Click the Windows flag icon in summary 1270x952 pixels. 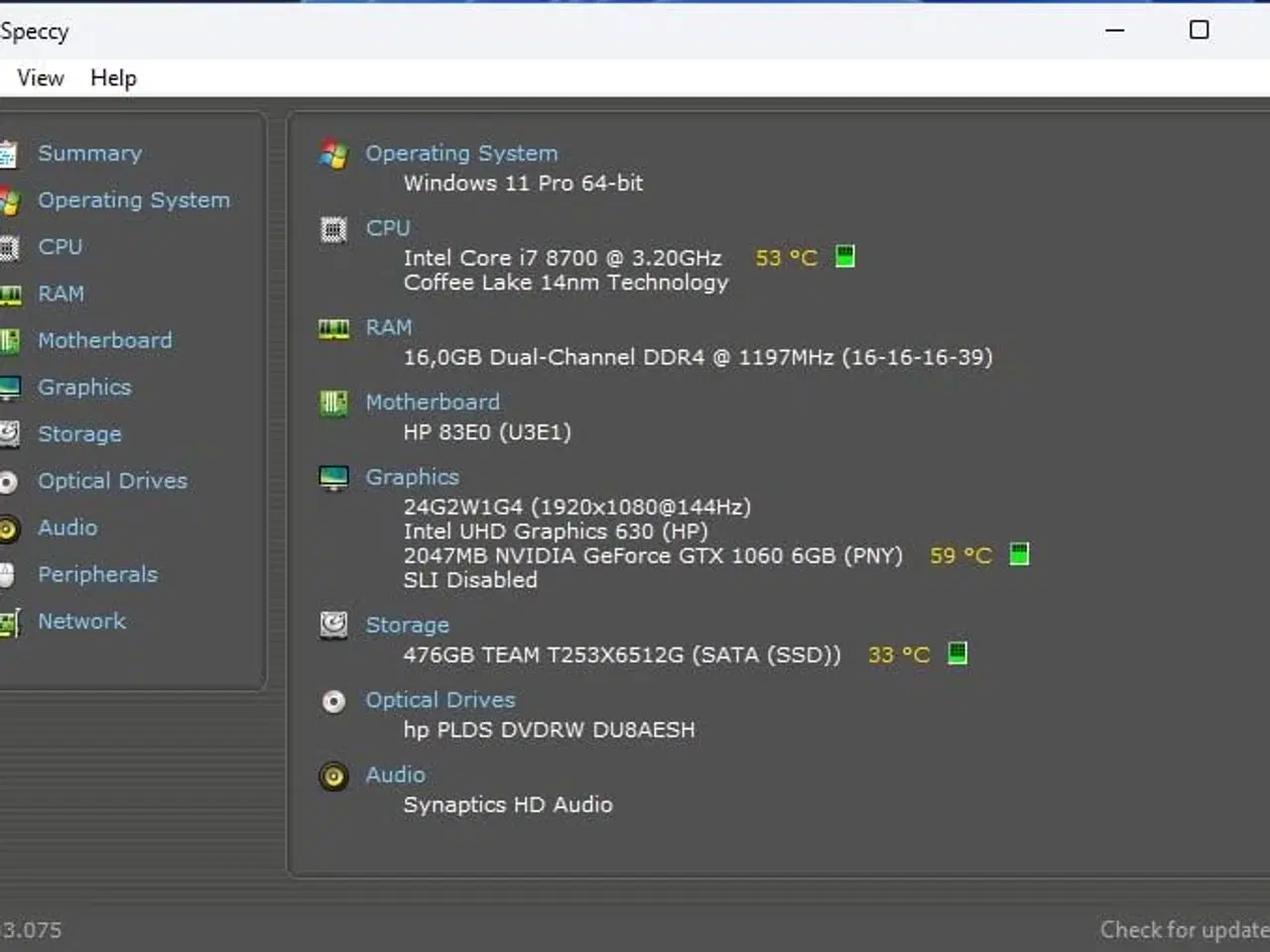(x=333, y=154)
